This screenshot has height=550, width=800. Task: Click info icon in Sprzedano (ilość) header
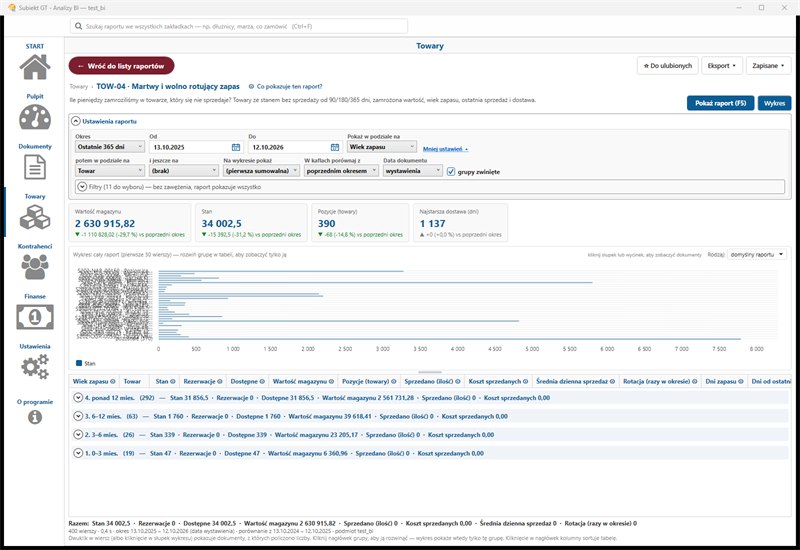pyautogui.click(x=458, y=381)
